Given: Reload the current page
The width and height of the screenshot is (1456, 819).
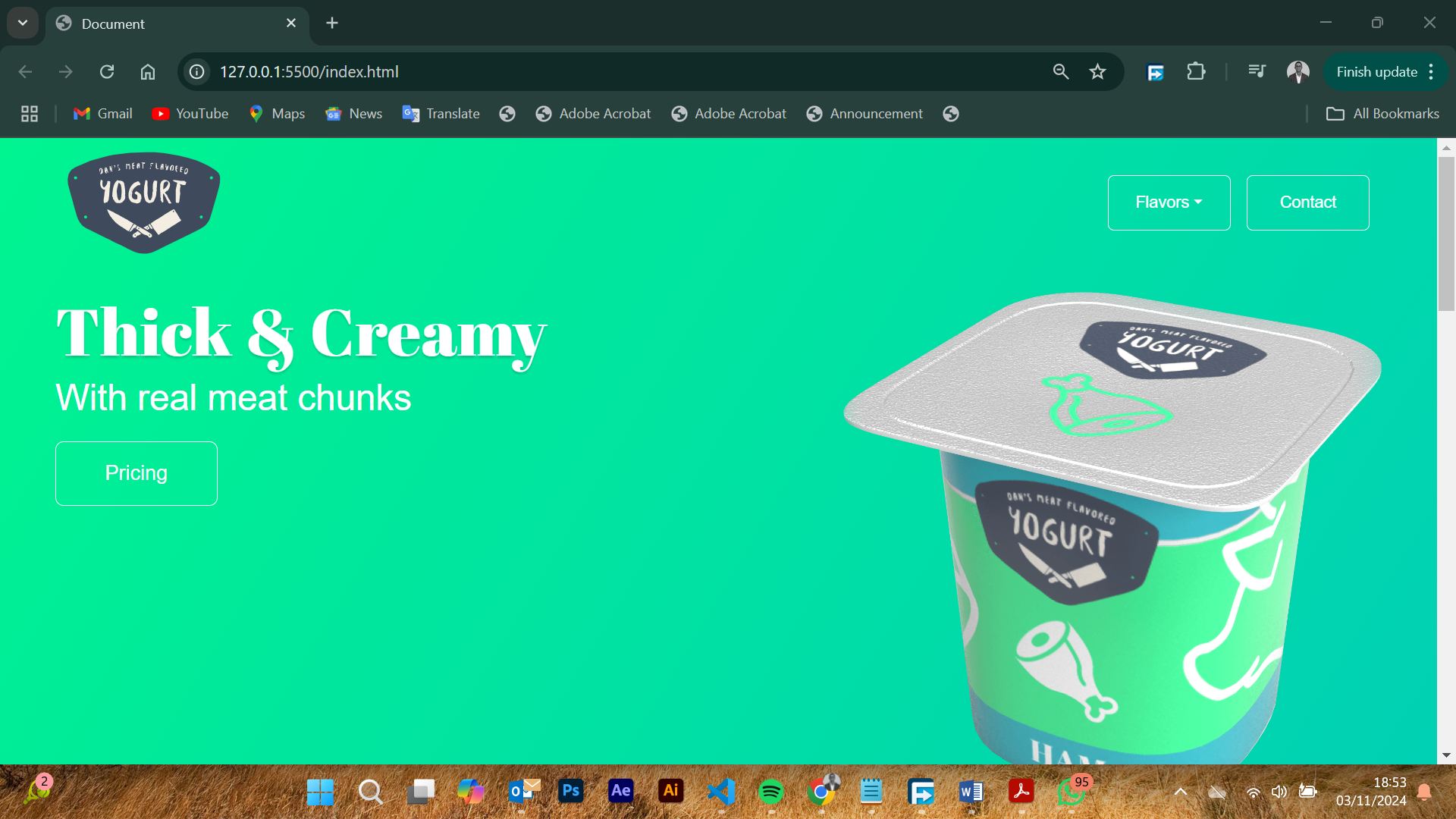Looking at the screenshot, I should (x=107, y=72).
